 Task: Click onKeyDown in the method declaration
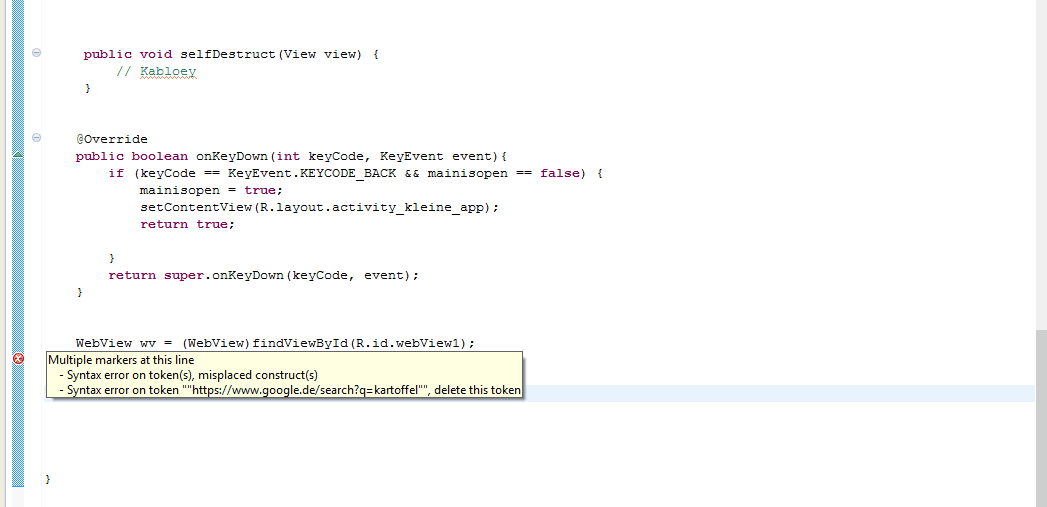(232, 157)
